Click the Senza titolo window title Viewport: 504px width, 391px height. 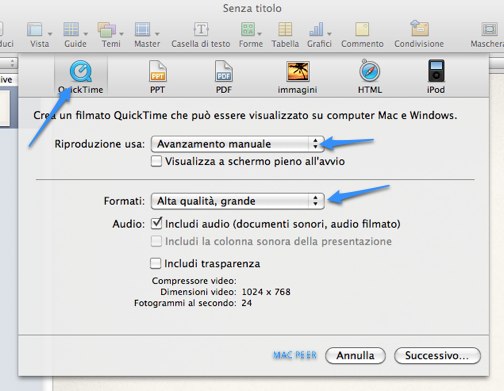point(252,8)
